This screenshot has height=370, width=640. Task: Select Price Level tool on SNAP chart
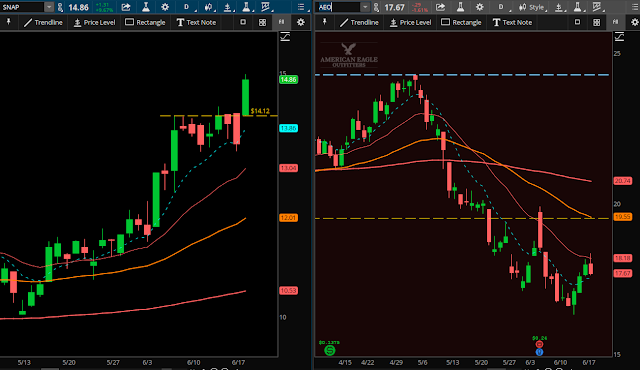tap(94, 22)
